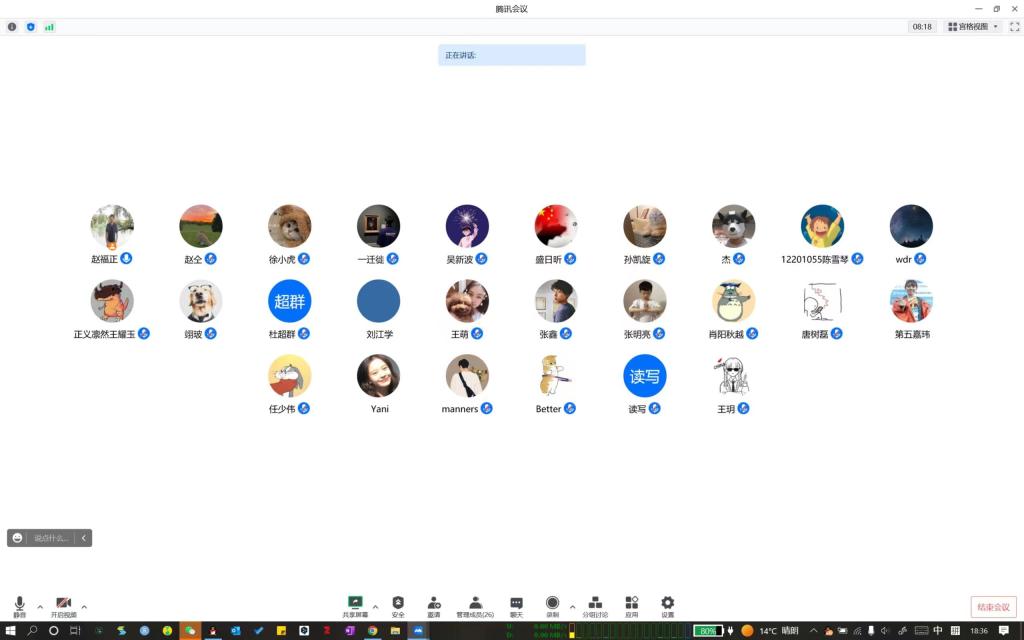Open the Chat (聊天) panel

point(516,605)
